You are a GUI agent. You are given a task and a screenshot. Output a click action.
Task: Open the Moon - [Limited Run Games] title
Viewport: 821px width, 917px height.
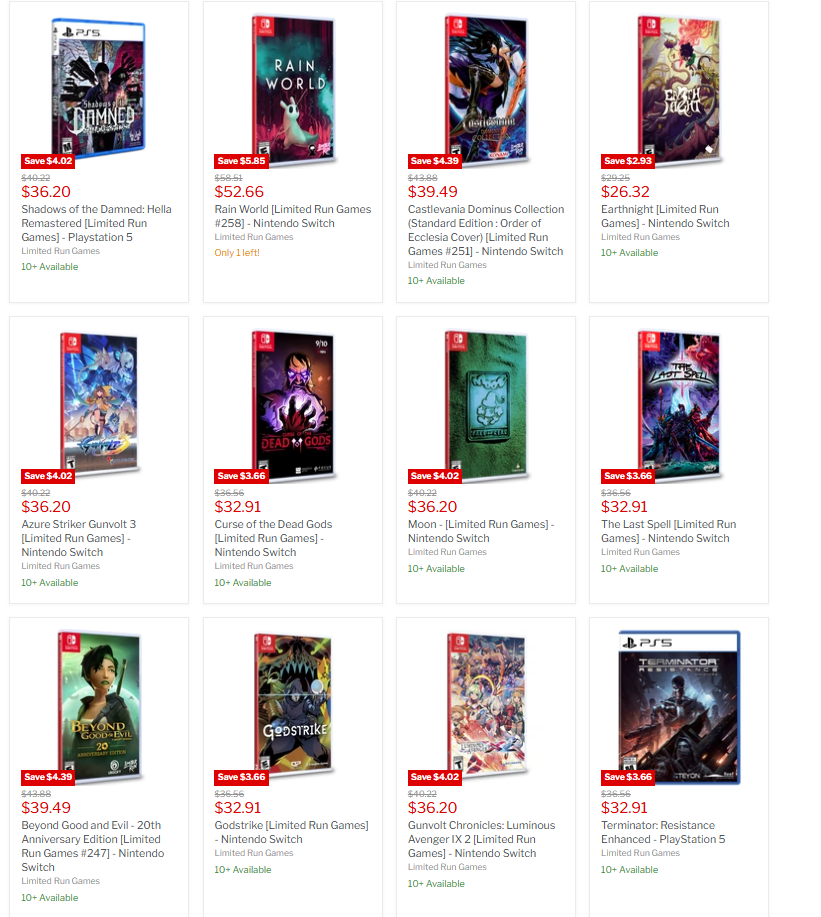[481, 531]
